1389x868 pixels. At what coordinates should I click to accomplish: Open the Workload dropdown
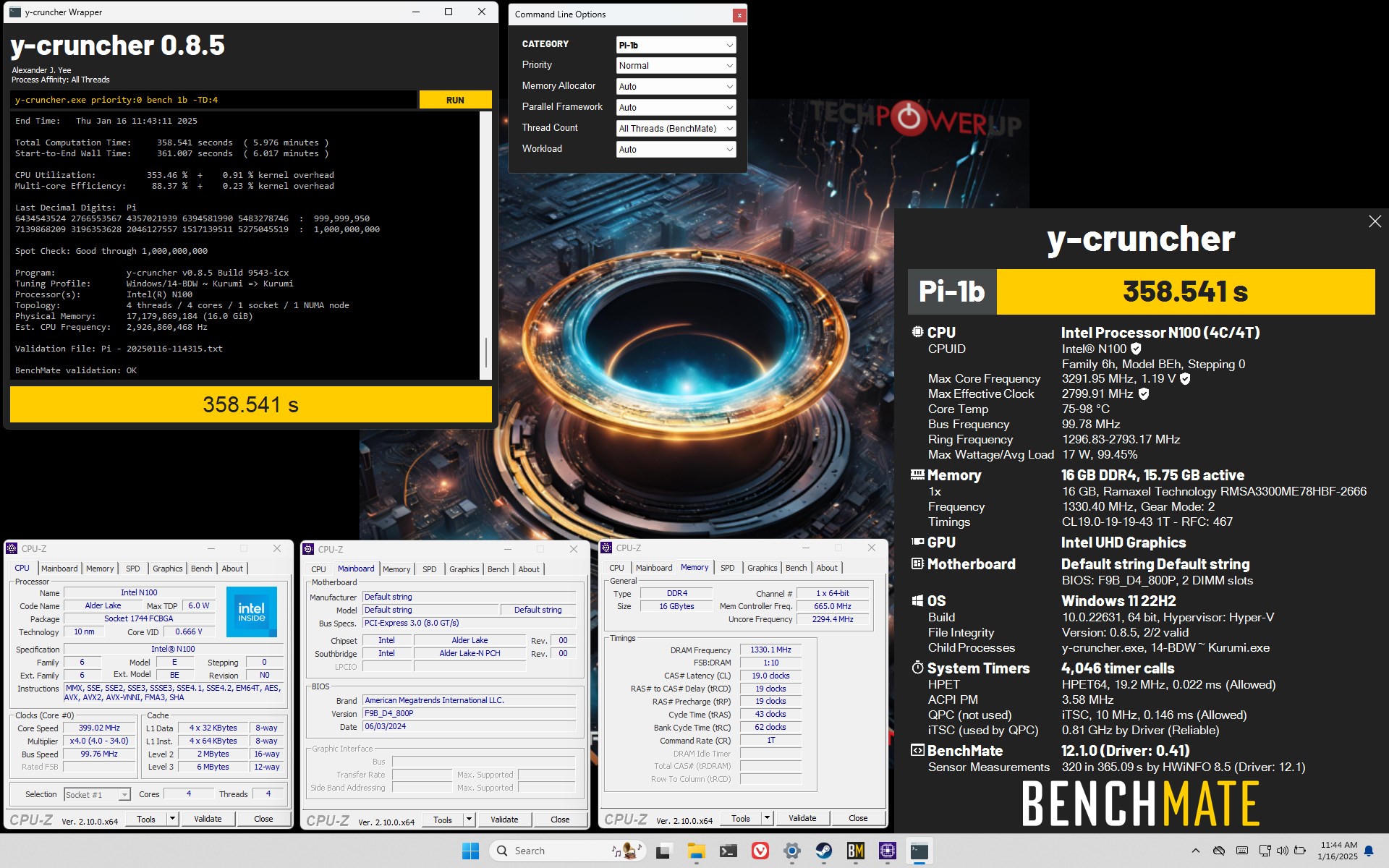click(x=676, y=150)
